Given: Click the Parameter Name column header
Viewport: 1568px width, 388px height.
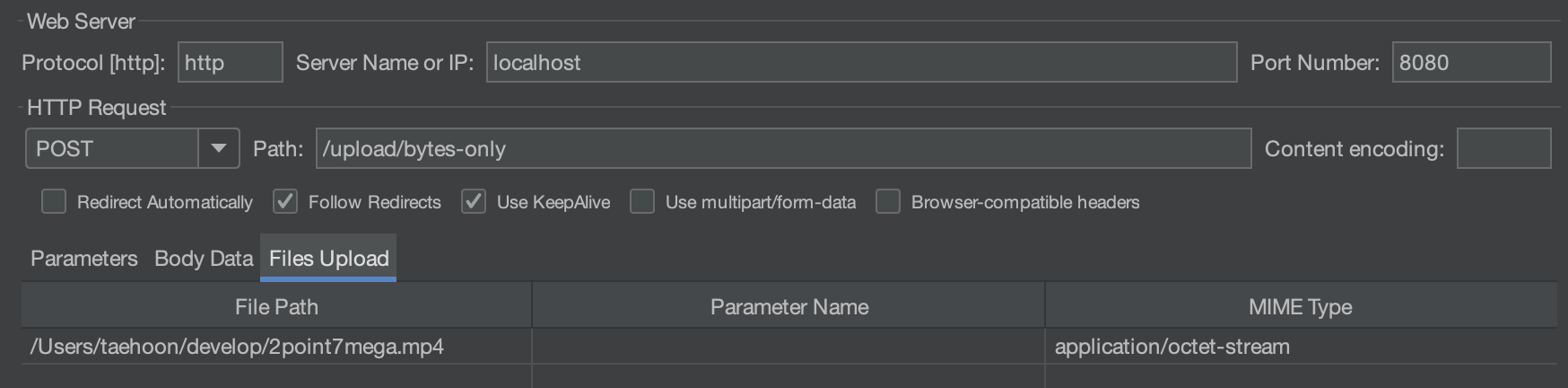Looking at the screenshot, I should click(788, 306).
